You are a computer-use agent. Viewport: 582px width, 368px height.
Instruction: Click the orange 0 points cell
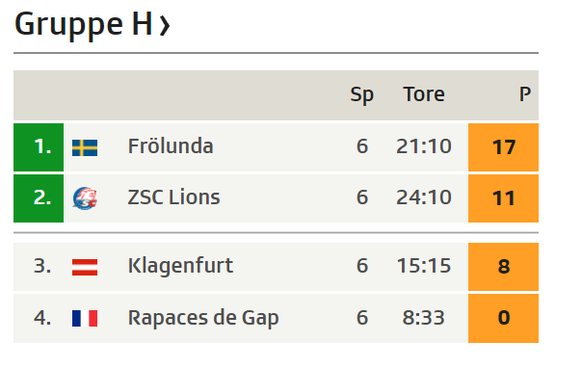[503, 318]
